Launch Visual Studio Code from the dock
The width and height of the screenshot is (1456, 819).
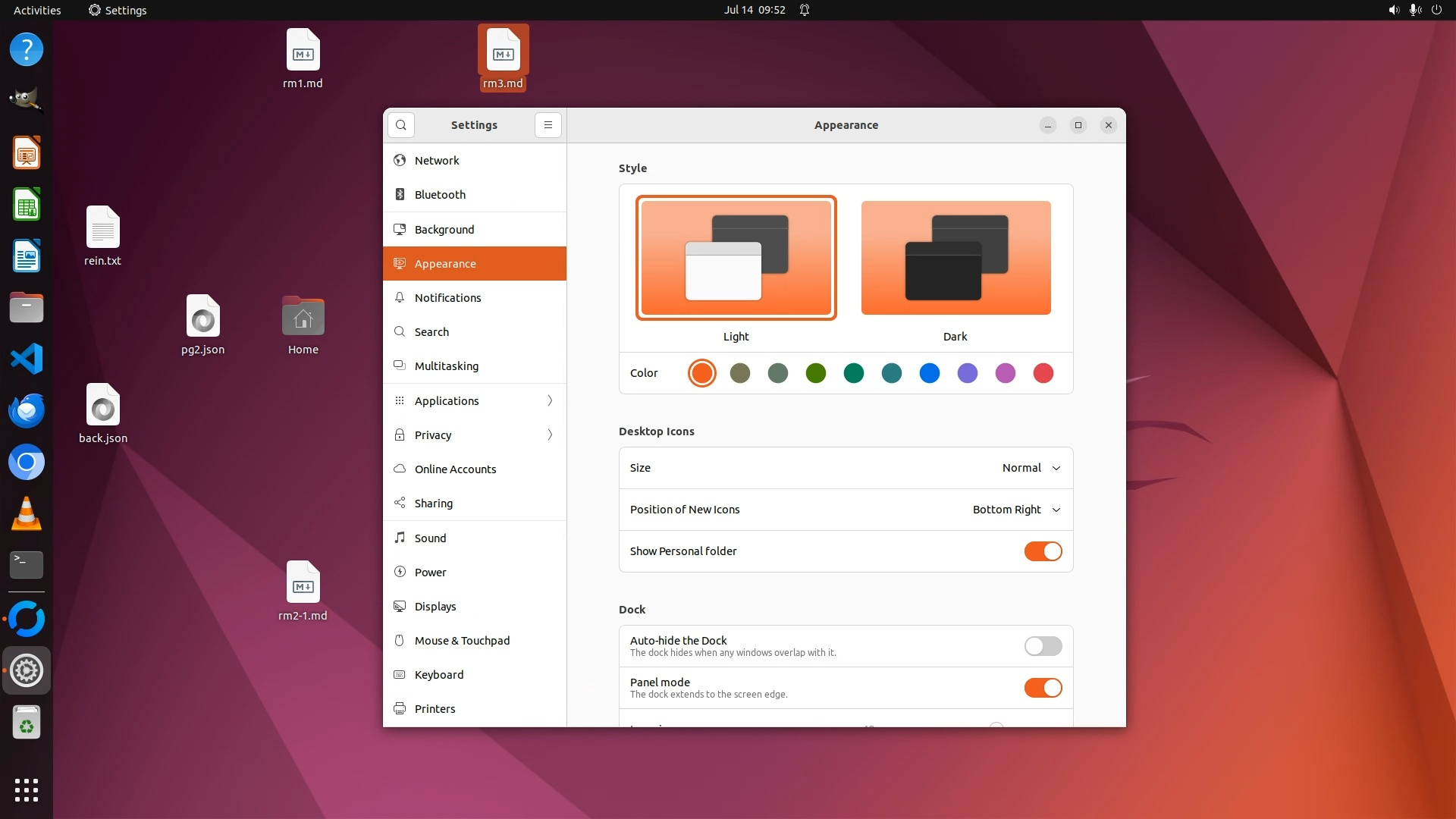(x=27, y=359)
